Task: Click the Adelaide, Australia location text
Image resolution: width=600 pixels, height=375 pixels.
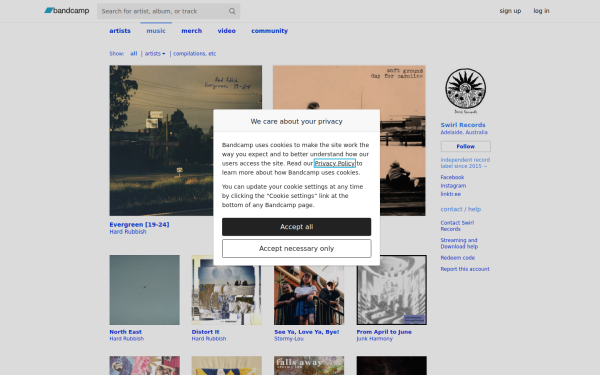Action: (x=464, y=132)
